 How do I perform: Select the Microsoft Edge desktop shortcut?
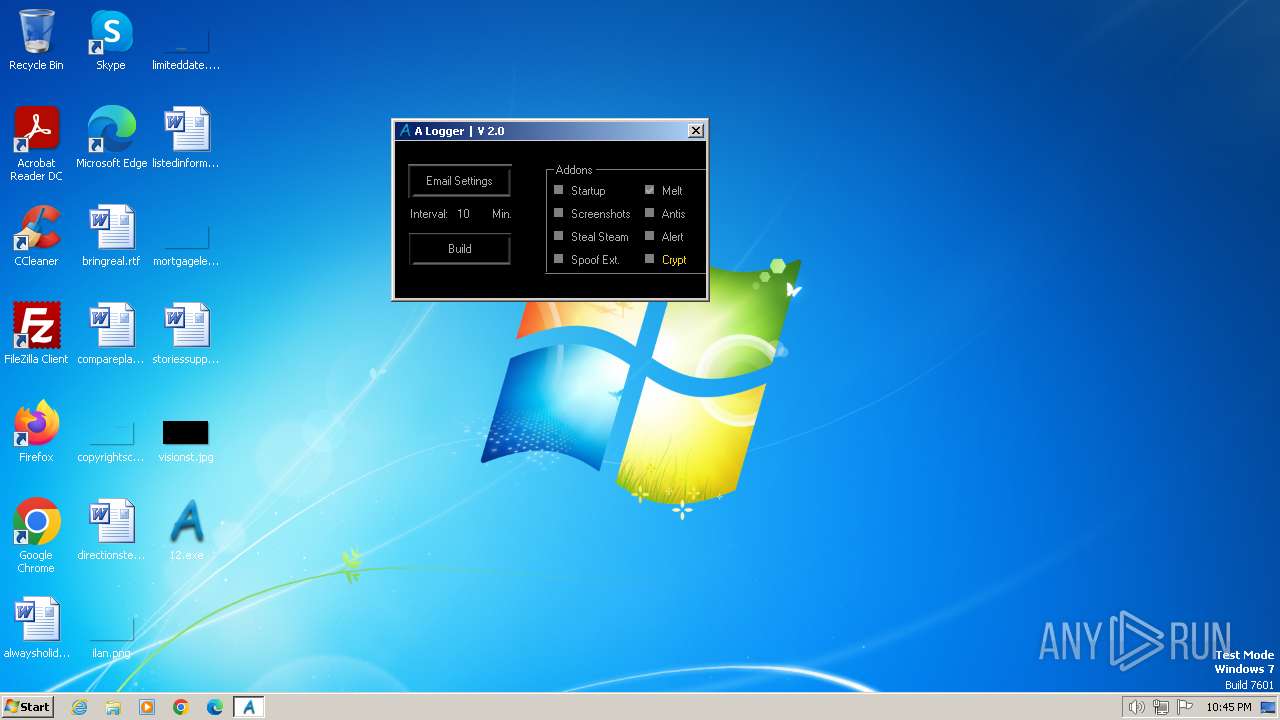pos(111,138)
